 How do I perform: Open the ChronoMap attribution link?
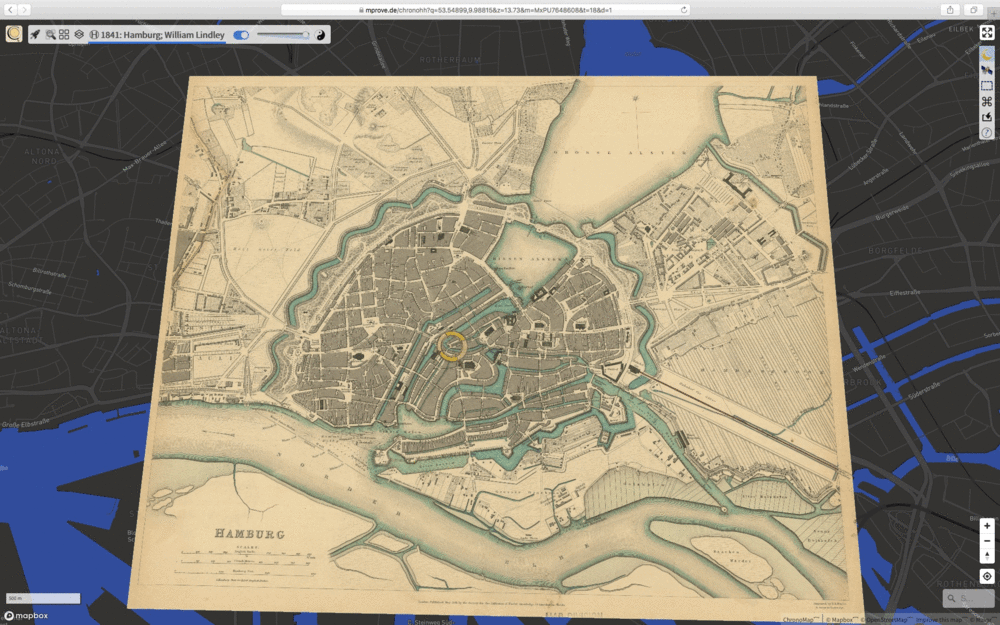[798, 620]
